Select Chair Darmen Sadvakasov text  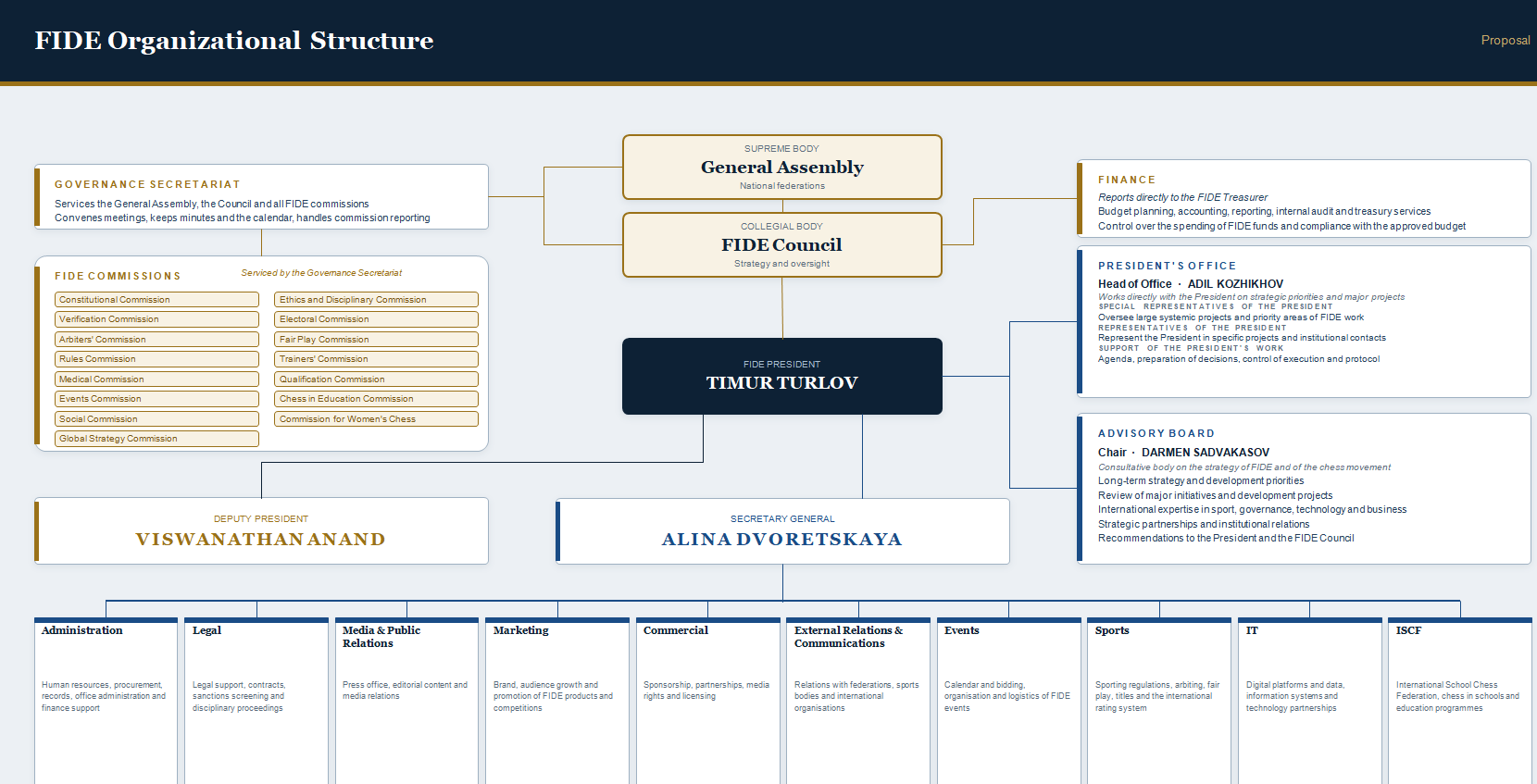[x=1184, y=453]
